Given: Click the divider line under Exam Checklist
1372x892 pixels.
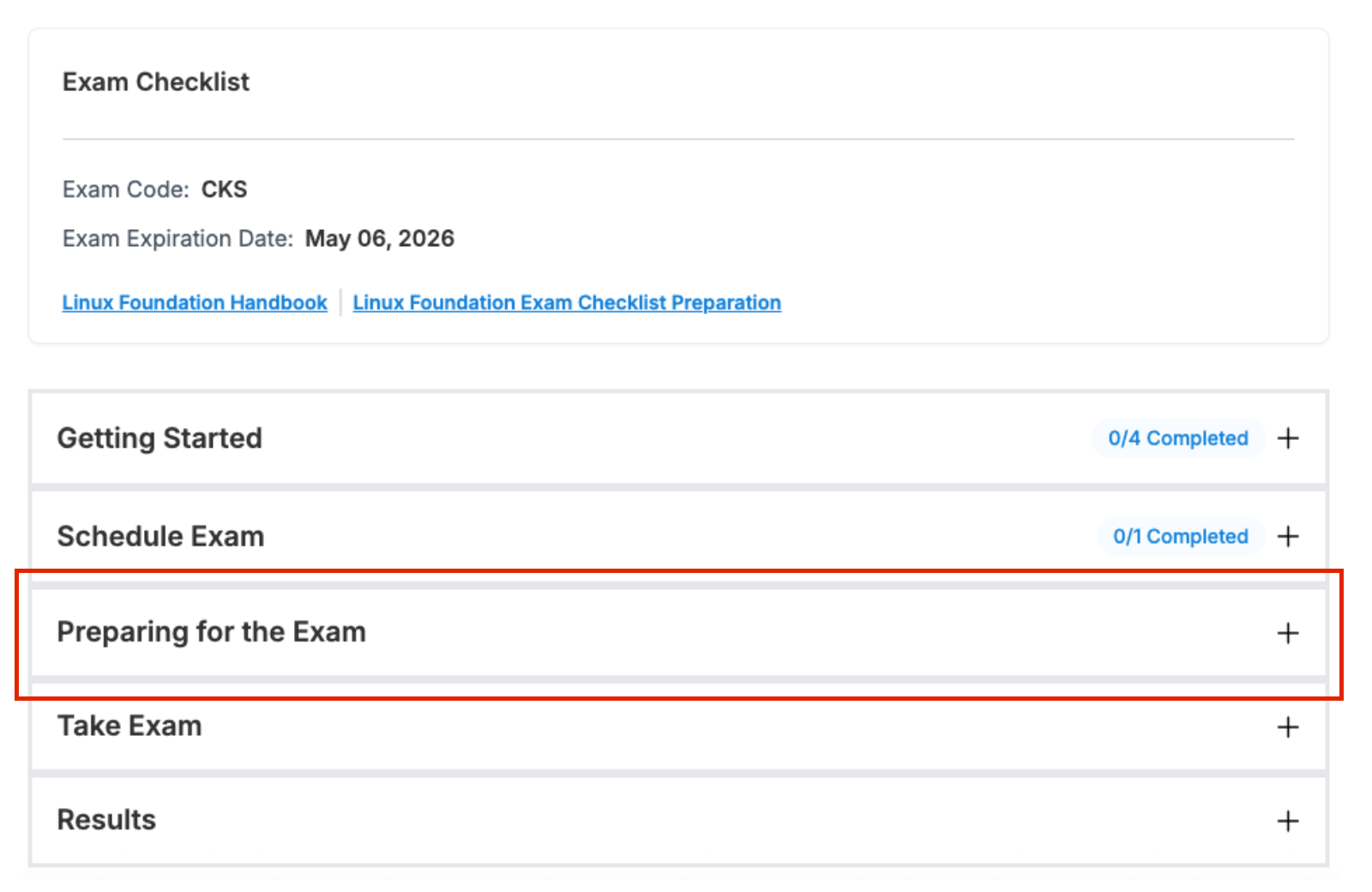Looking at the screenshot, I should [x=677, y=138].
